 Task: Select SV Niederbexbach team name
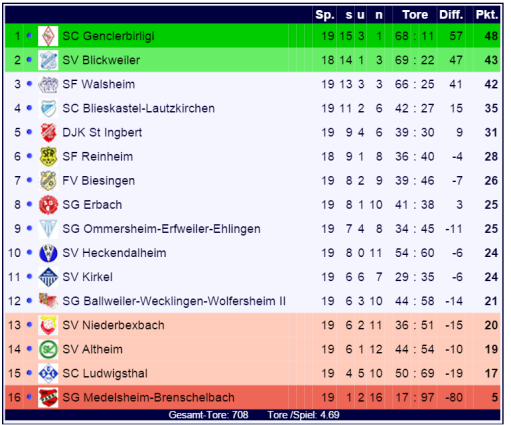tap(113, 325)
